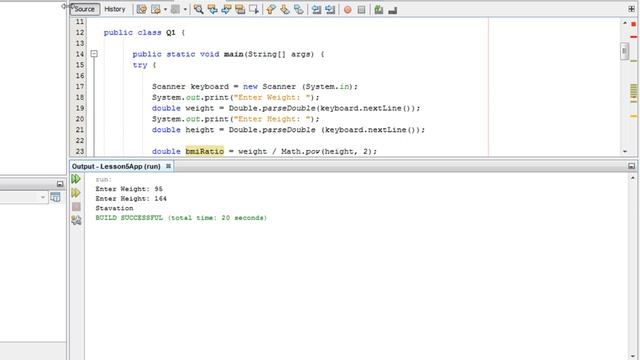
Task: Click the "run:" output line
Action: pos(104,180)
